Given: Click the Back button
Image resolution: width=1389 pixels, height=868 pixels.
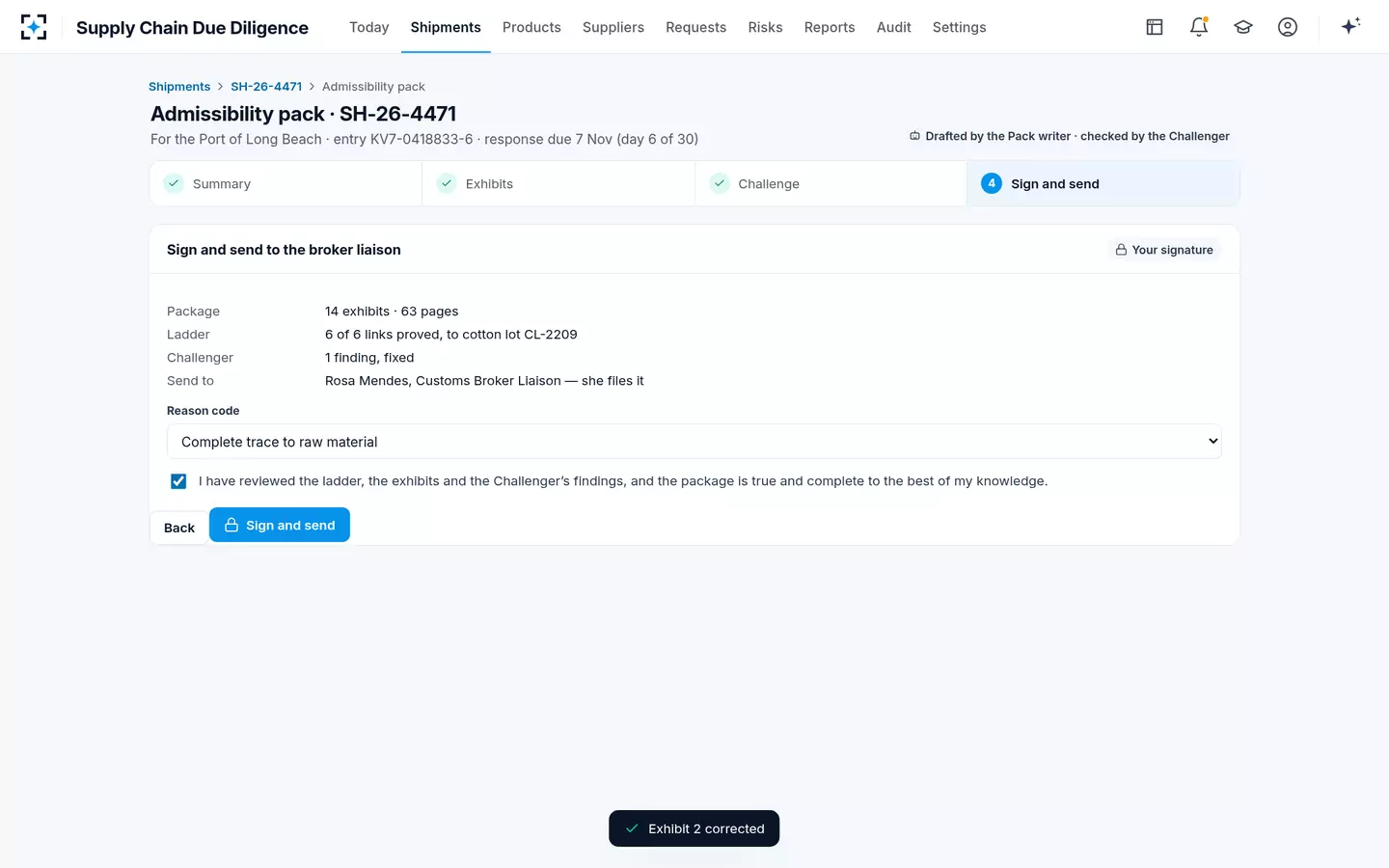Looking at the screenshot, I should [179, 528].
